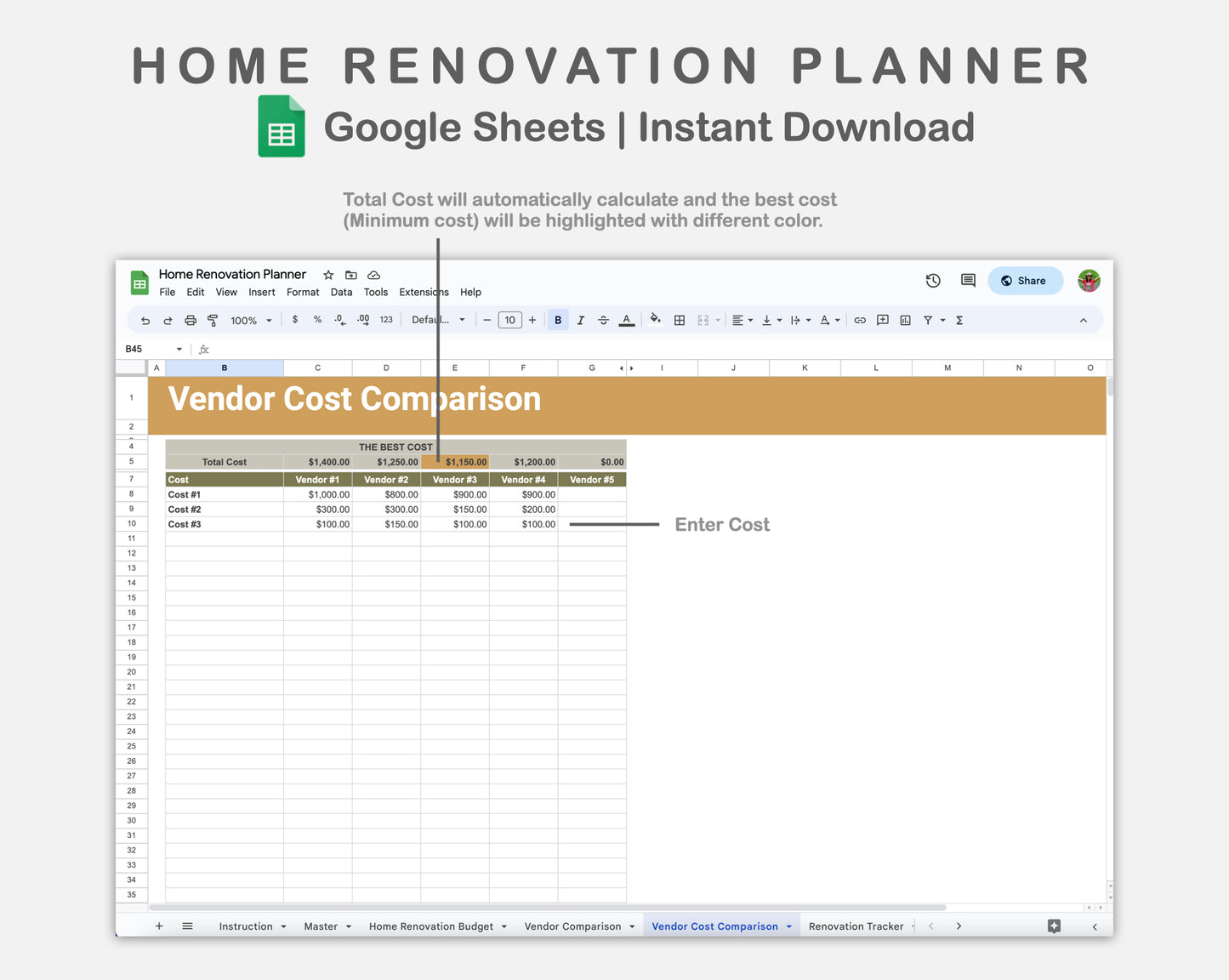Screen dimensions: 1229x980
Task: Toggle bold formatting on the cell
Action: tap(558, 320)
